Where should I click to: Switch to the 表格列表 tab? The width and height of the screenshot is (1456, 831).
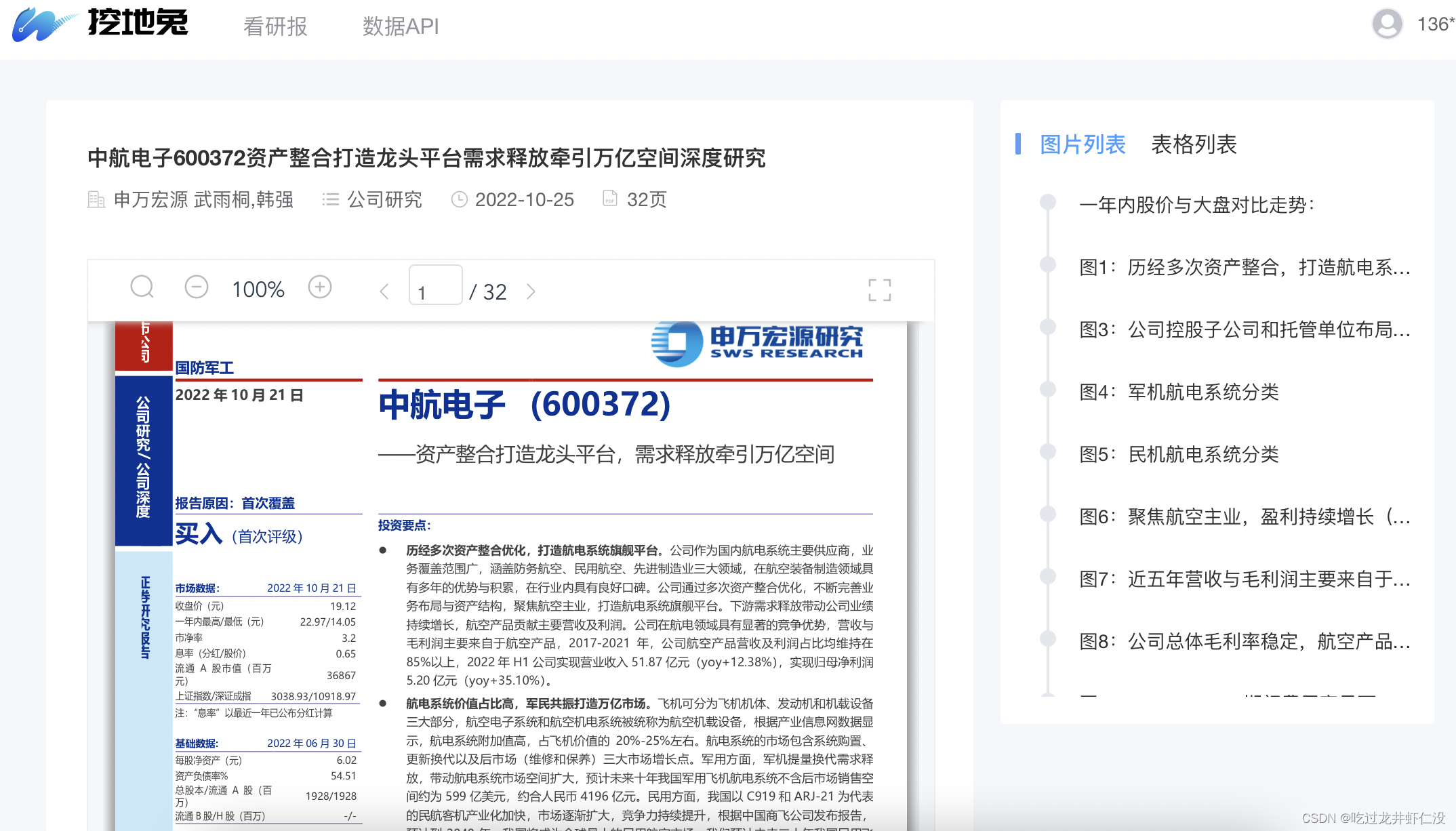(x=1194, y=144)
